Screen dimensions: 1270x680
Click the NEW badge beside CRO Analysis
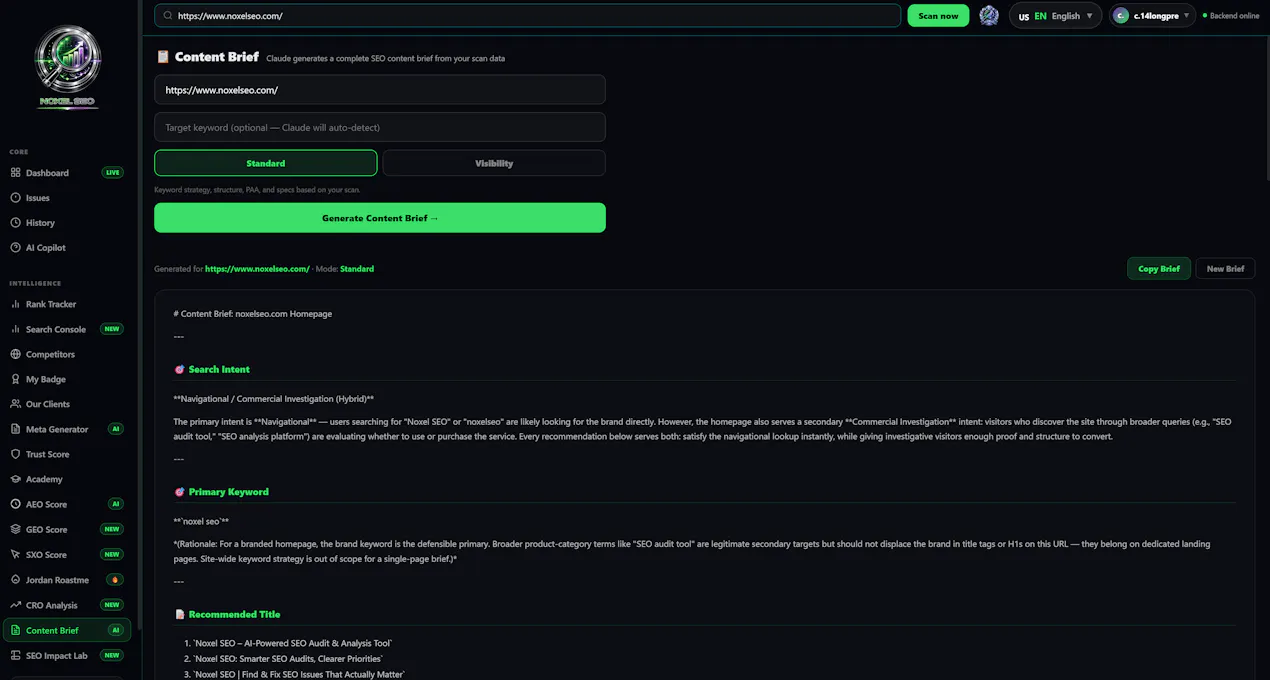112,605
